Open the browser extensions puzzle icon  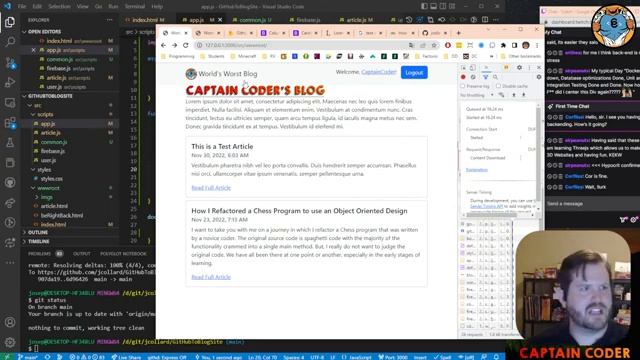(503, 45)
